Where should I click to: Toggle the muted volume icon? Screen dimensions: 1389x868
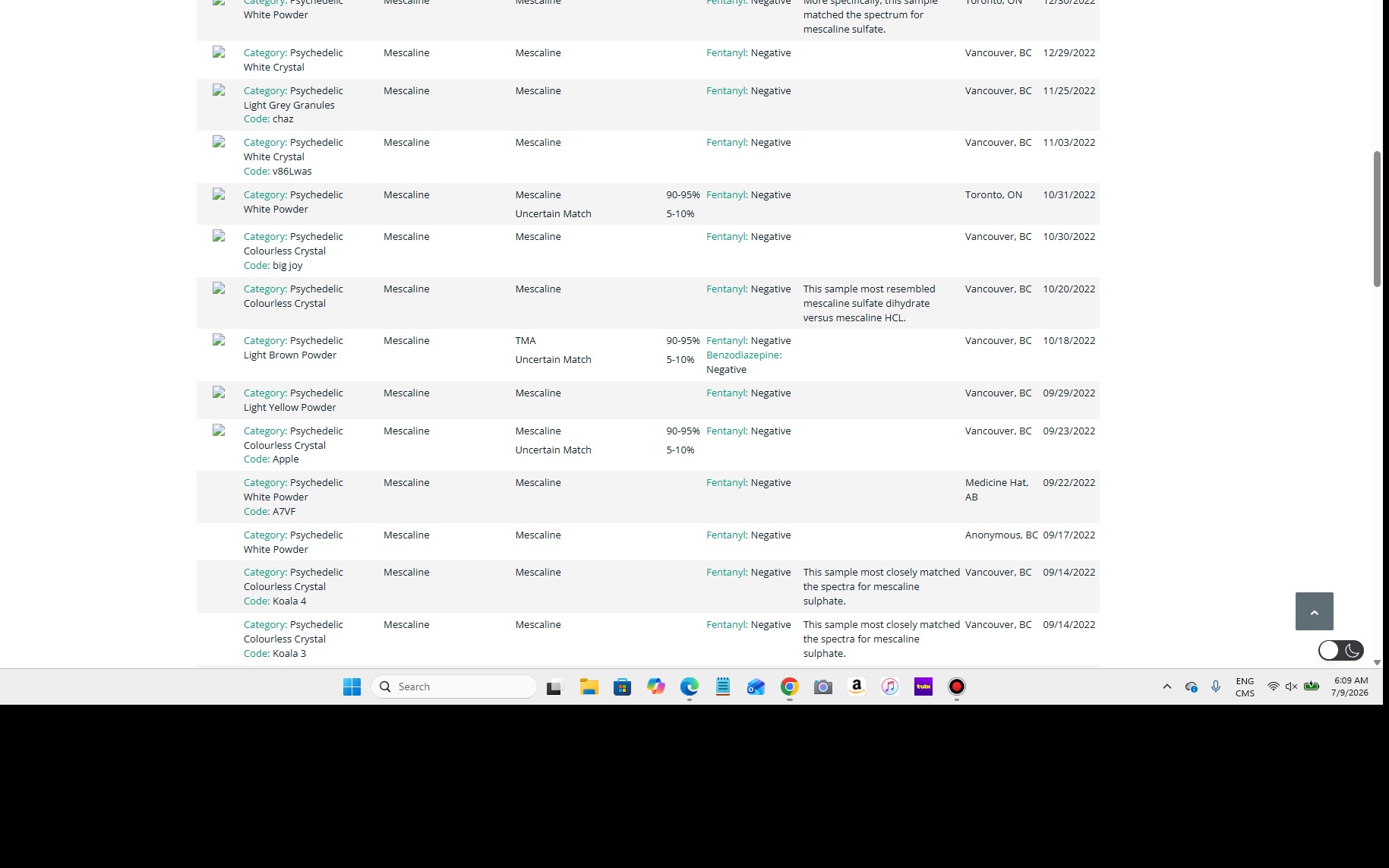click(1291, 687)
